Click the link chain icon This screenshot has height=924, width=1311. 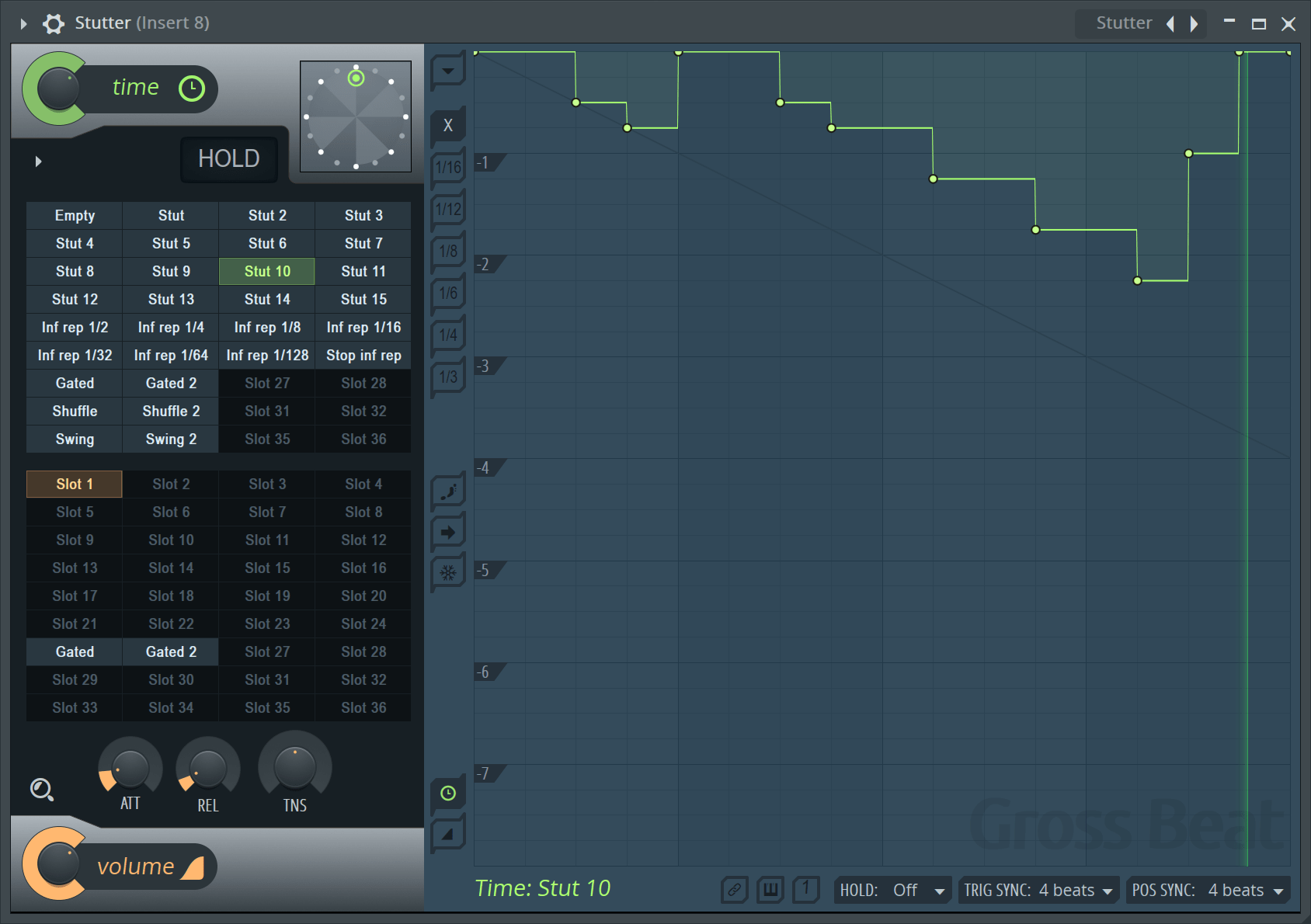click(x=734, y=890)
